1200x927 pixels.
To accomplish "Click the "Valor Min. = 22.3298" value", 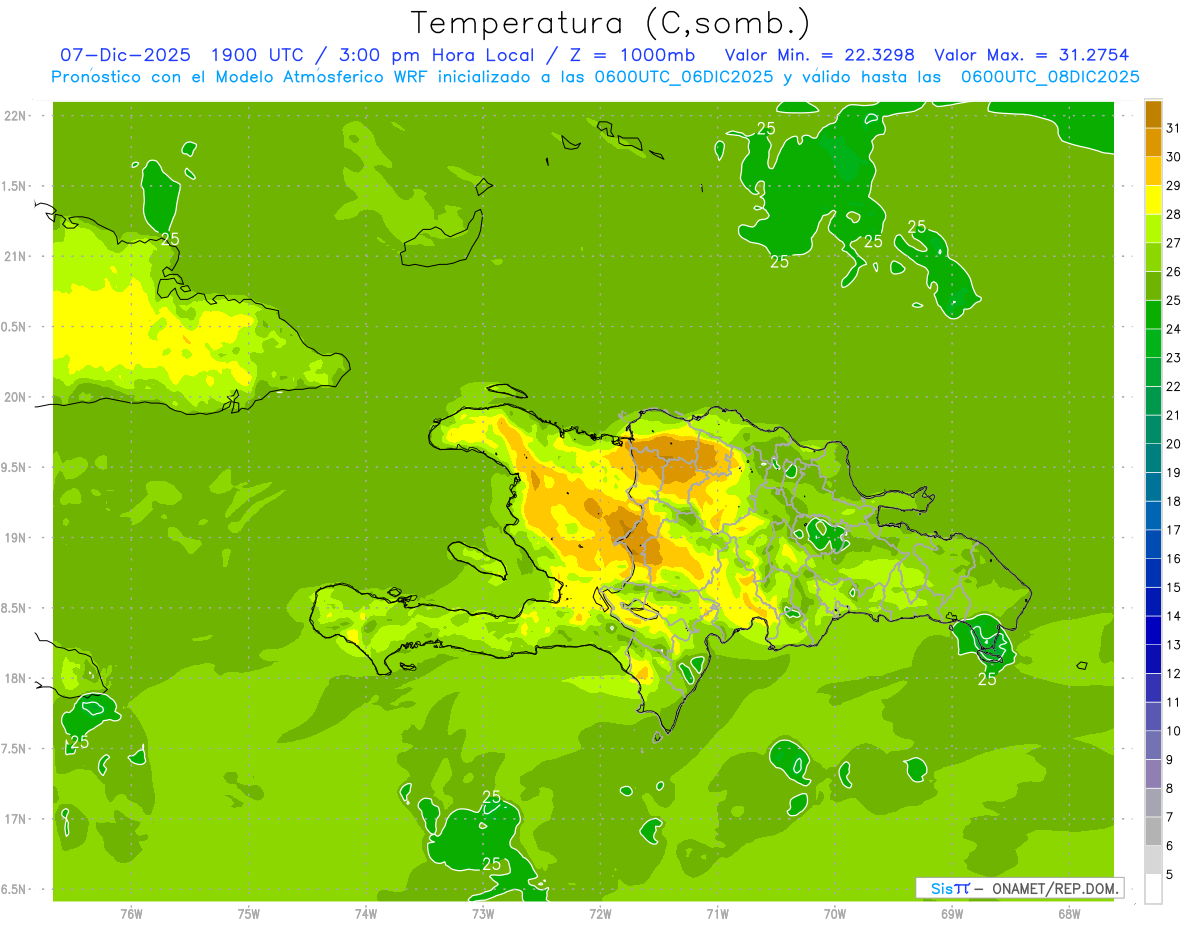I will tap(820, 55).
